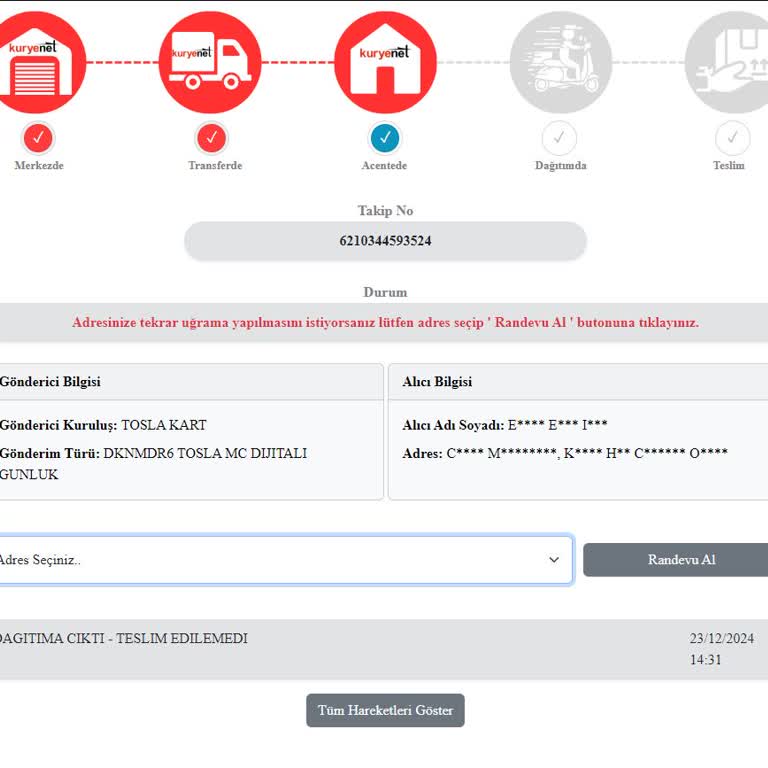This screenshot has height=768, width=768.
Task: Click the red Adresinize tekrar uğrama notice
Action: click(x=385, y=322)
